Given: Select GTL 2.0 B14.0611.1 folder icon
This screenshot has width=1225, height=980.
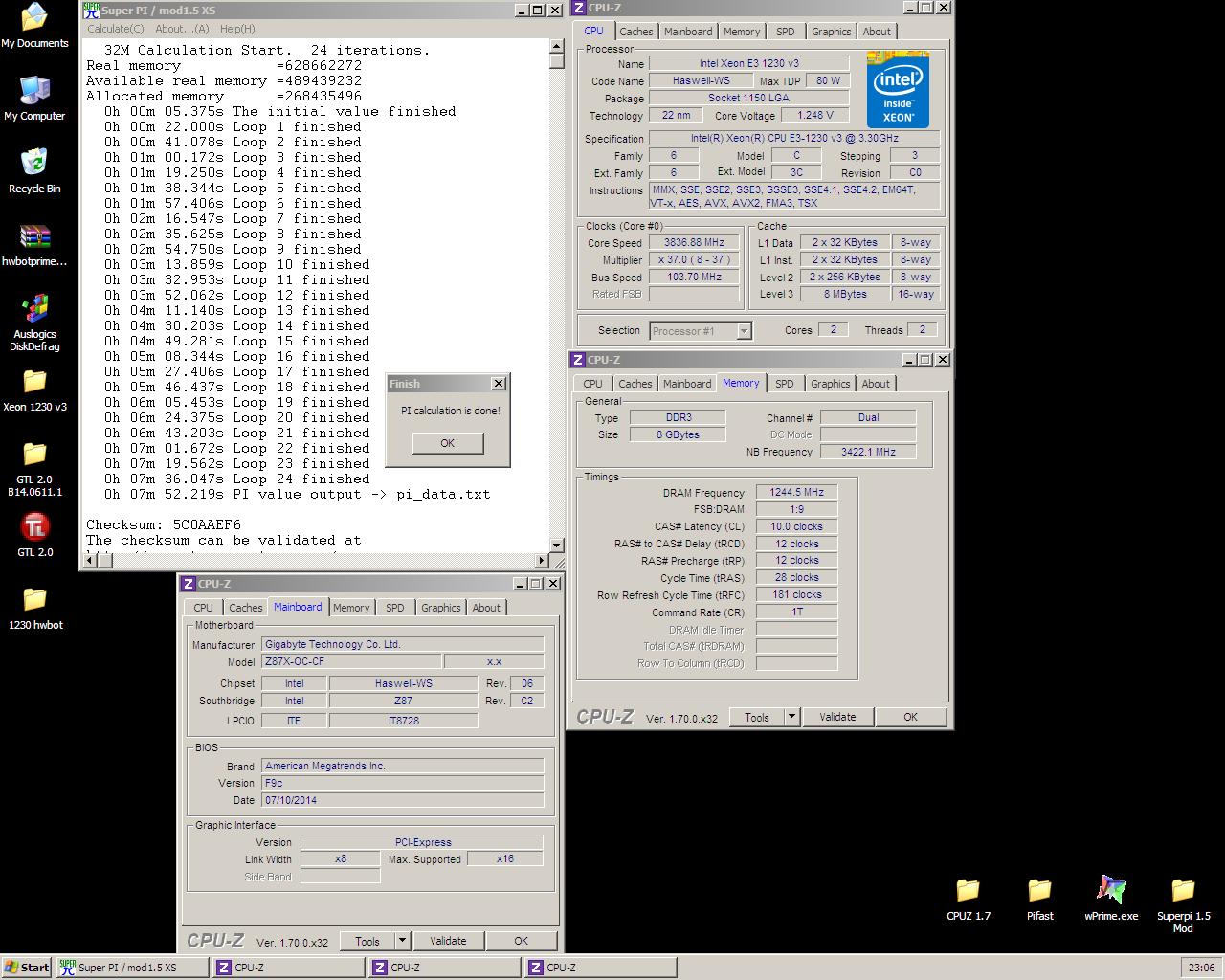Looking at the screenshot, I should tap(34, 454).
